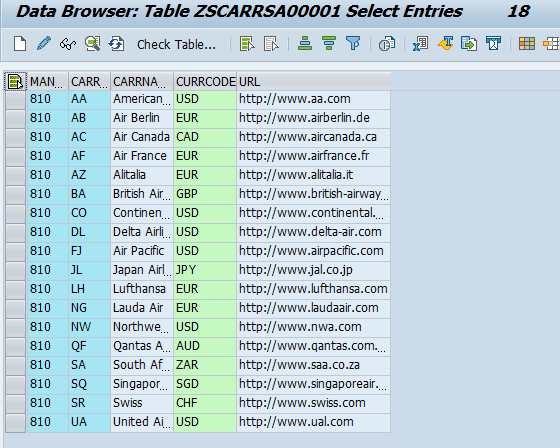Screen dimensions: 560x448
Task: Sort descending using the green toolbar icon
Action: coord(329,44)
